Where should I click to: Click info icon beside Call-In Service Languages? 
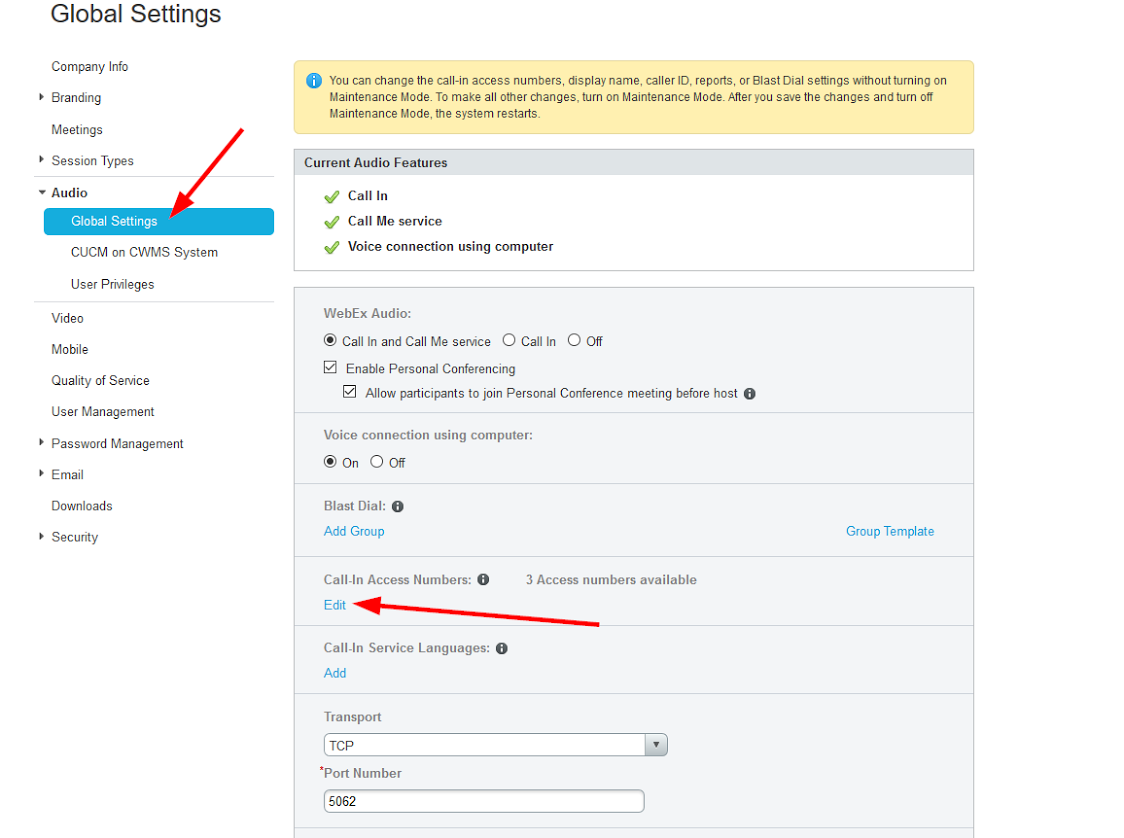pos(502,648)
